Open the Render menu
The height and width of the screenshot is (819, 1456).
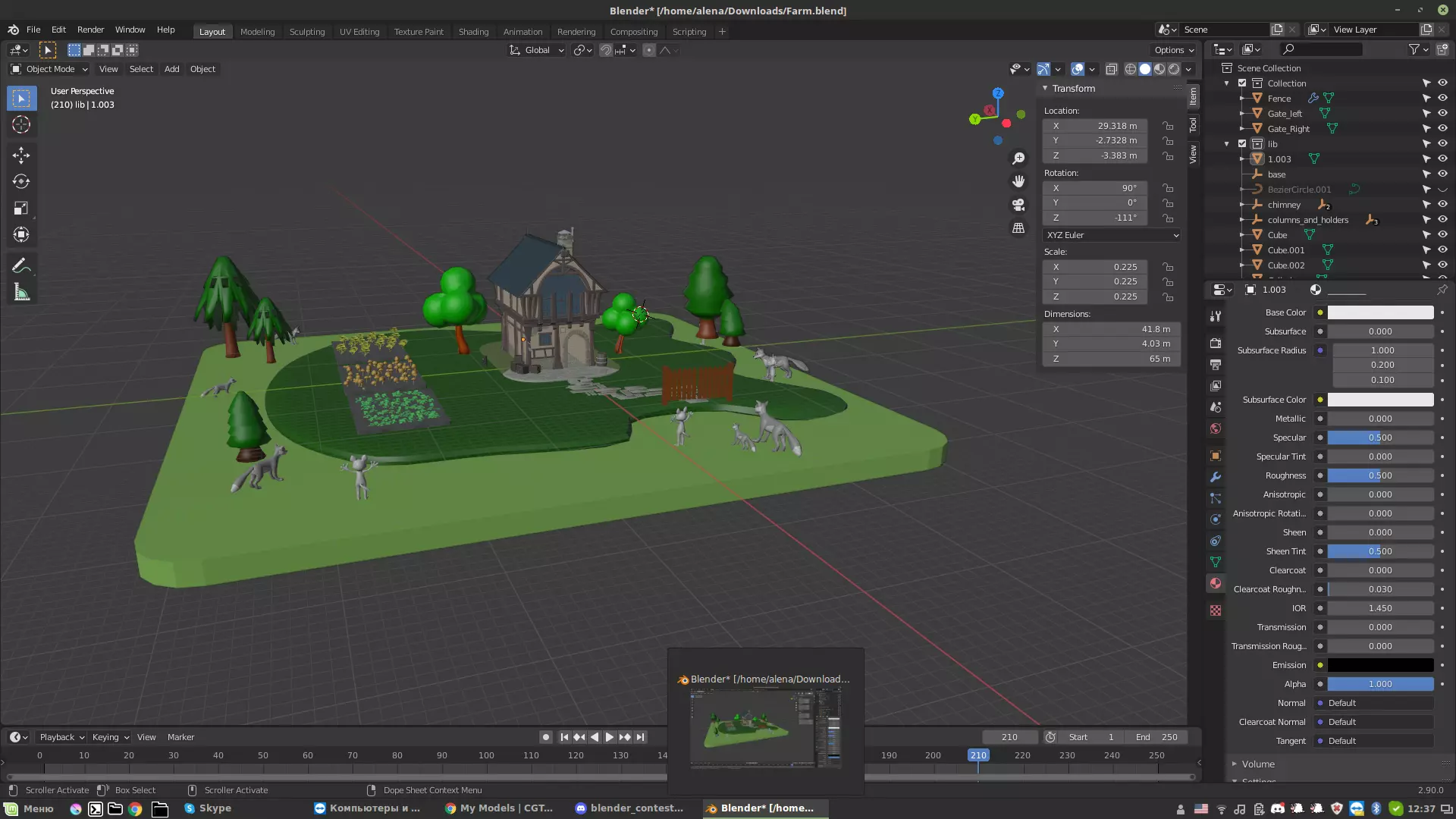click(x=90, y=30)
